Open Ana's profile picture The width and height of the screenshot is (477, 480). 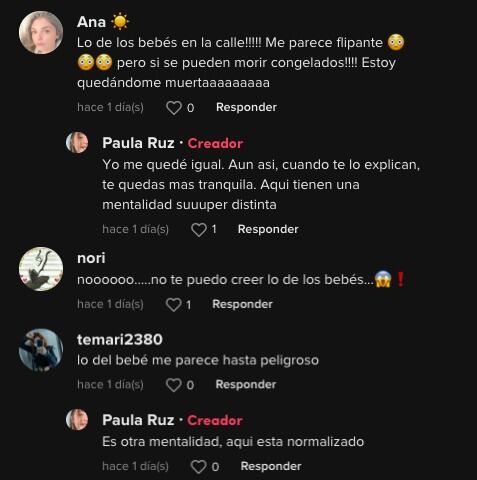point(41,32)
